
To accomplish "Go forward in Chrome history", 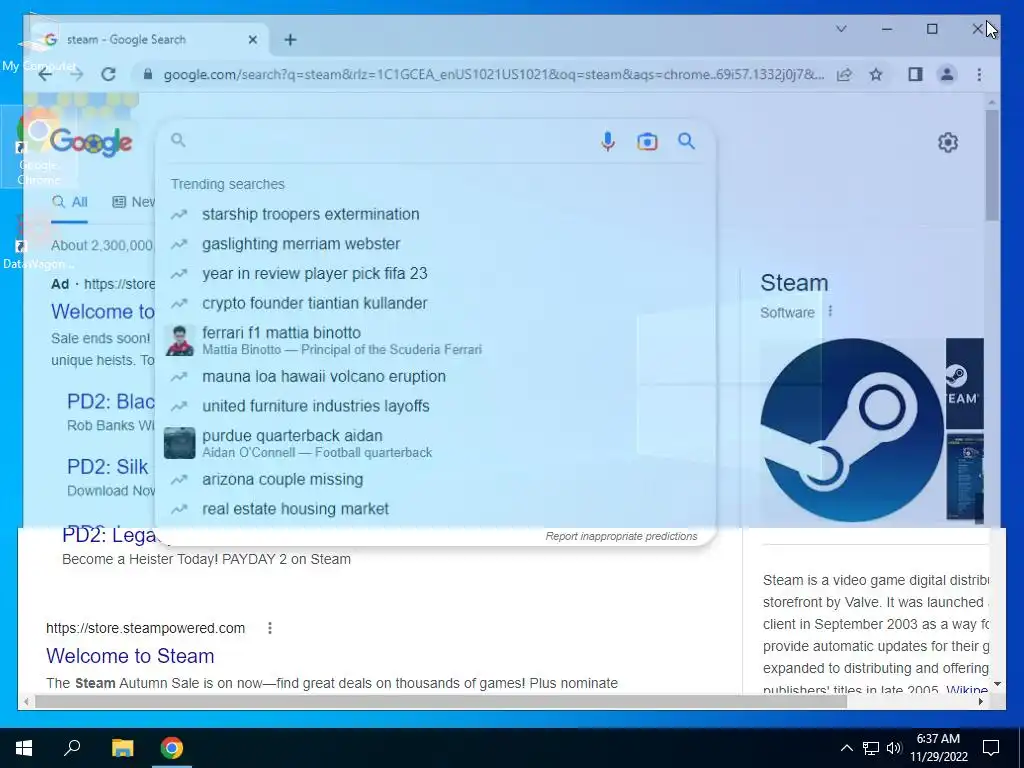I will [76, 74].
